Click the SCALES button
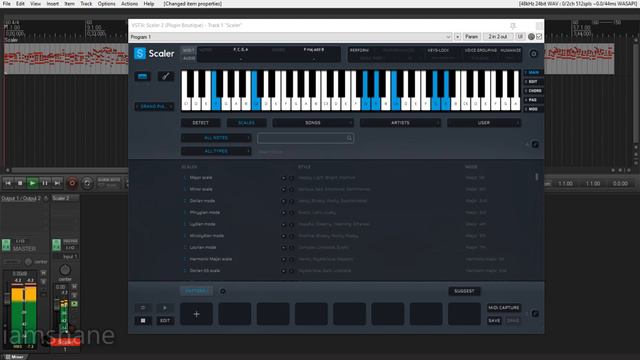The height and width of the screenshot is (360, 640). pyautogui.click(x=246, y=123)
